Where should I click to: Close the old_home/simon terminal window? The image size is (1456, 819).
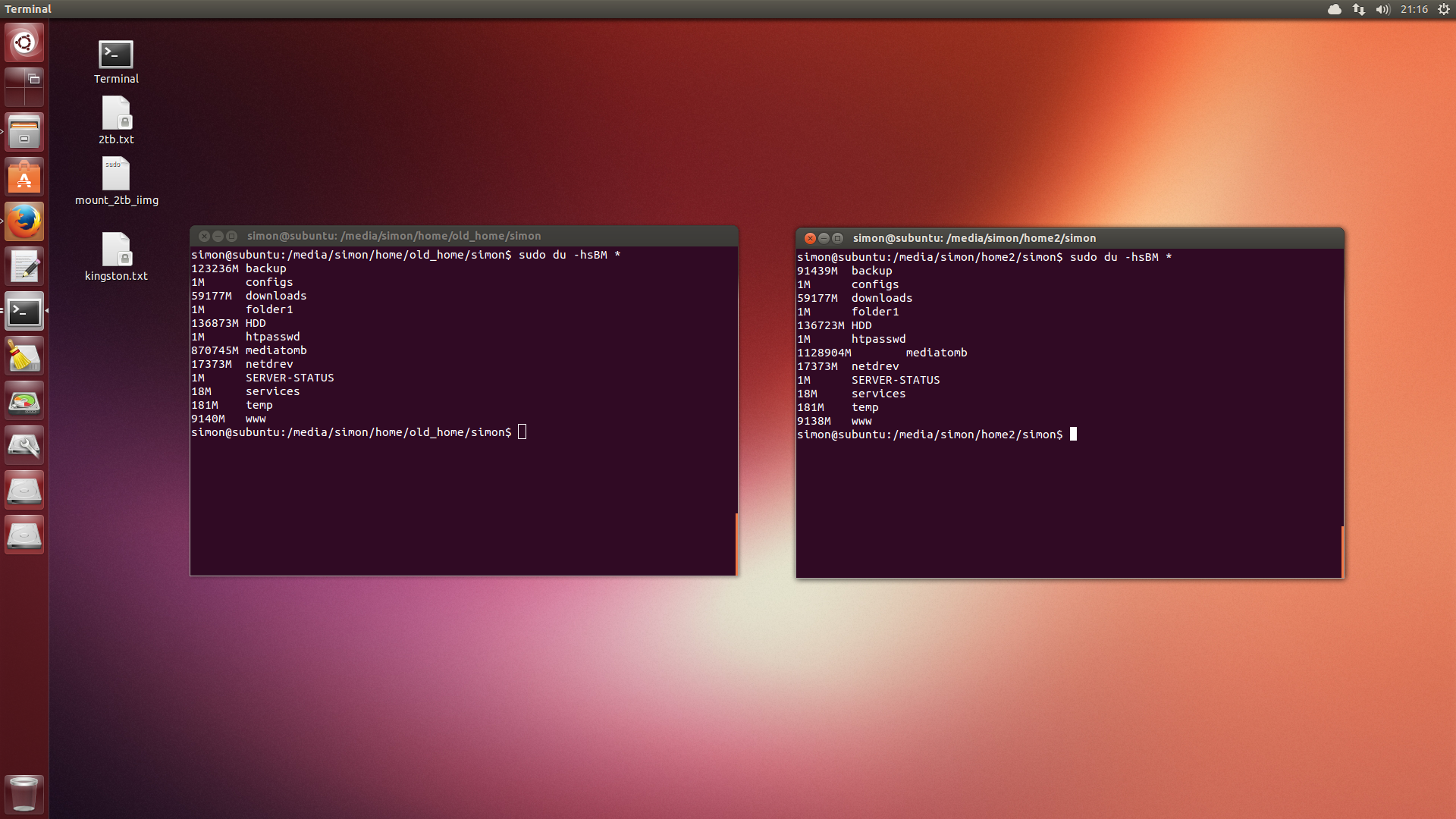(204, 236)
